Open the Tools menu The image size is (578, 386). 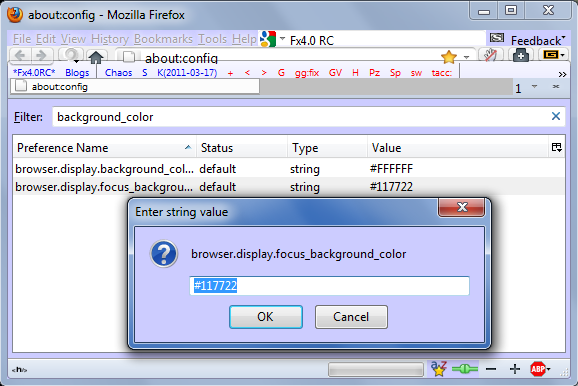(x=212, y=39)
